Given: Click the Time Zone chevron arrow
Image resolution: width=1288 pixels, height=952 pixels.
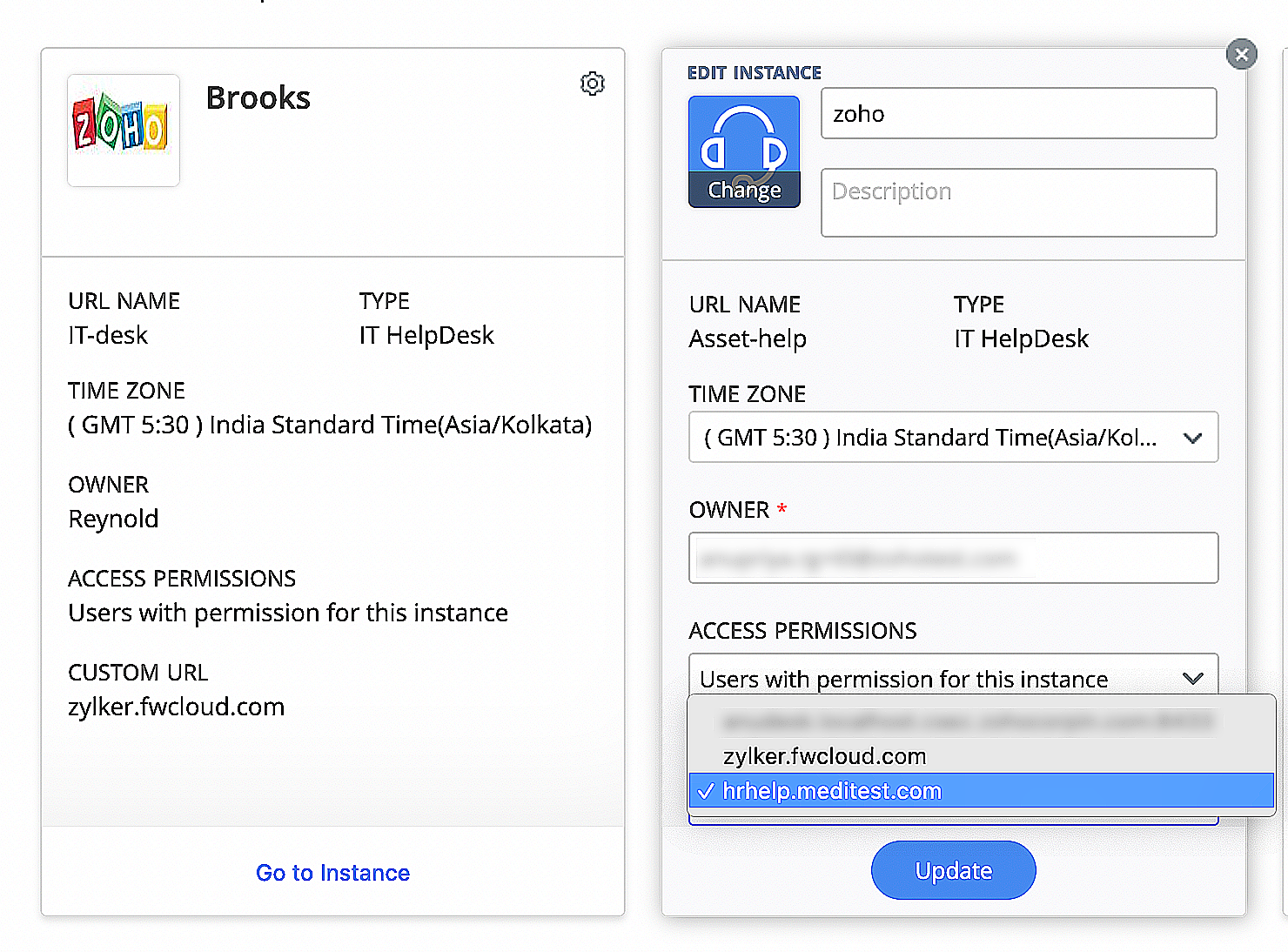Looking at the screenshot, I should [1192, 438].
